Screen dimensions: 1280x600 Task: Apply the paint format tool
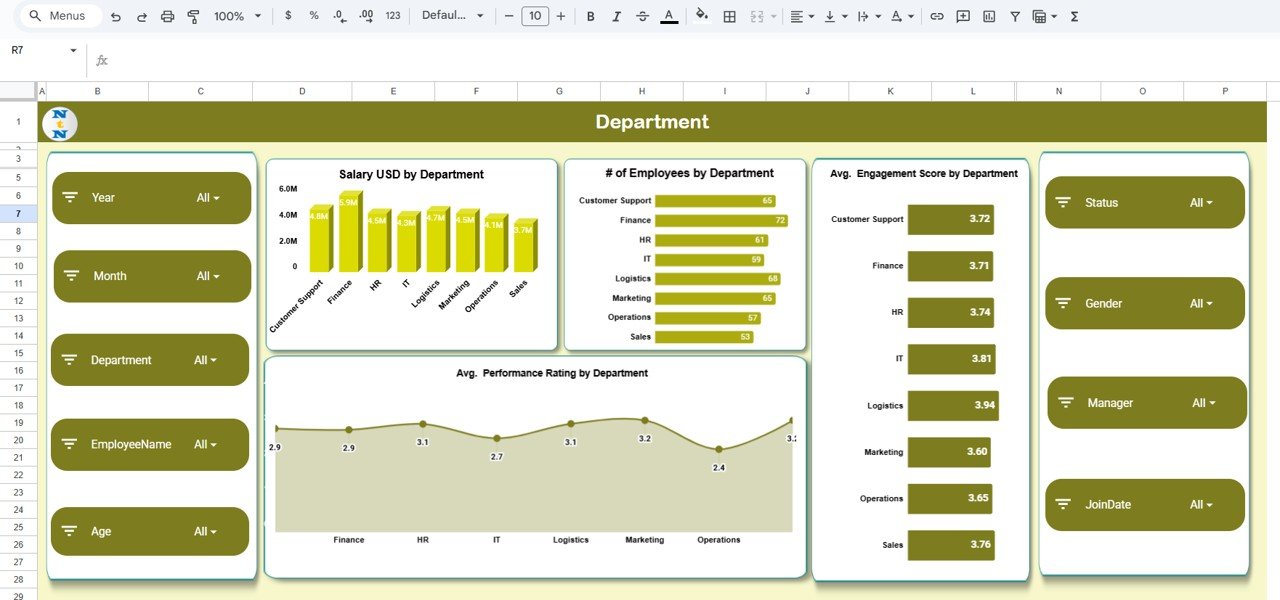click(x=193, y=16)
